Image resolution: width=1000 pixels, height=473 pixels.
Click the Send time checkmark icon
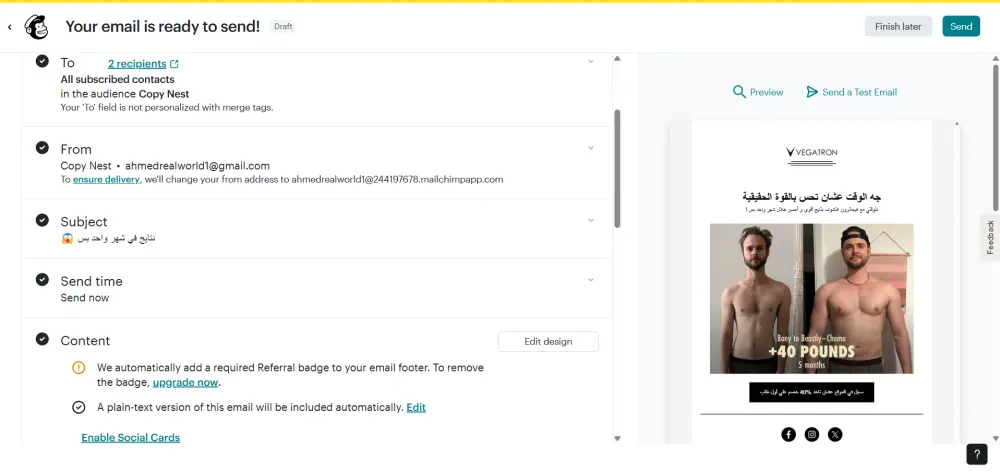pos(42,280)
